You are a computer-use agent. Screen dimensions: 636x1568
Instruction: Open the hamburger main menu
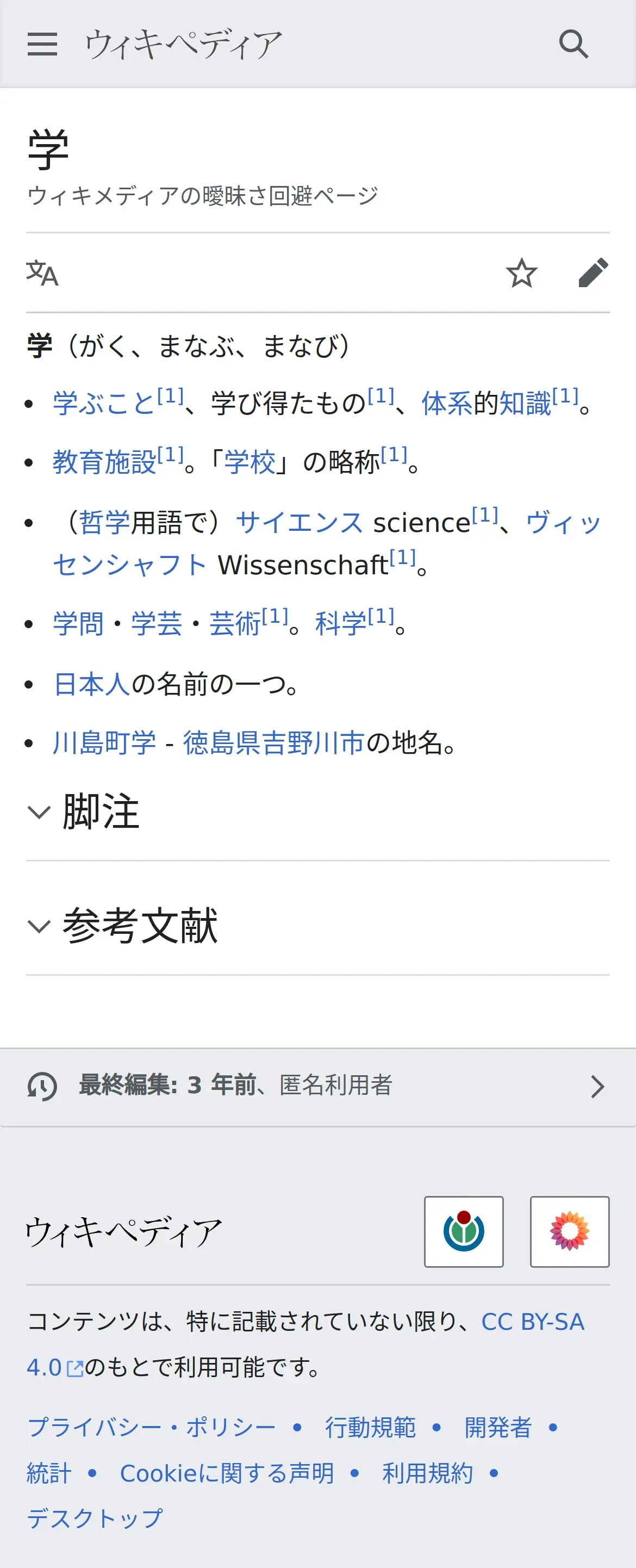click(42, 45)
